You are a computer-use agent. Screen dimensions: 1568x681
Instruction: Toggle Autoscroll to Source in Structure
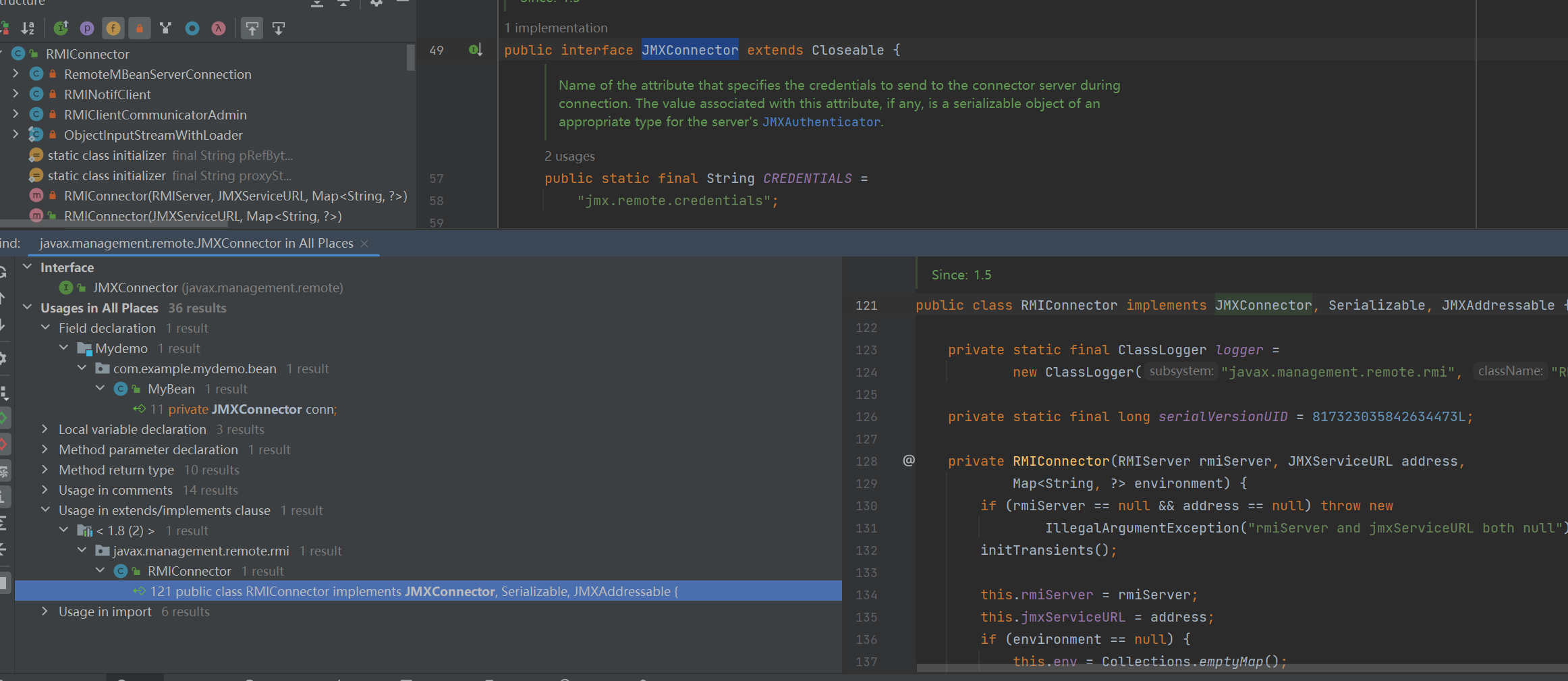point(252,28)
